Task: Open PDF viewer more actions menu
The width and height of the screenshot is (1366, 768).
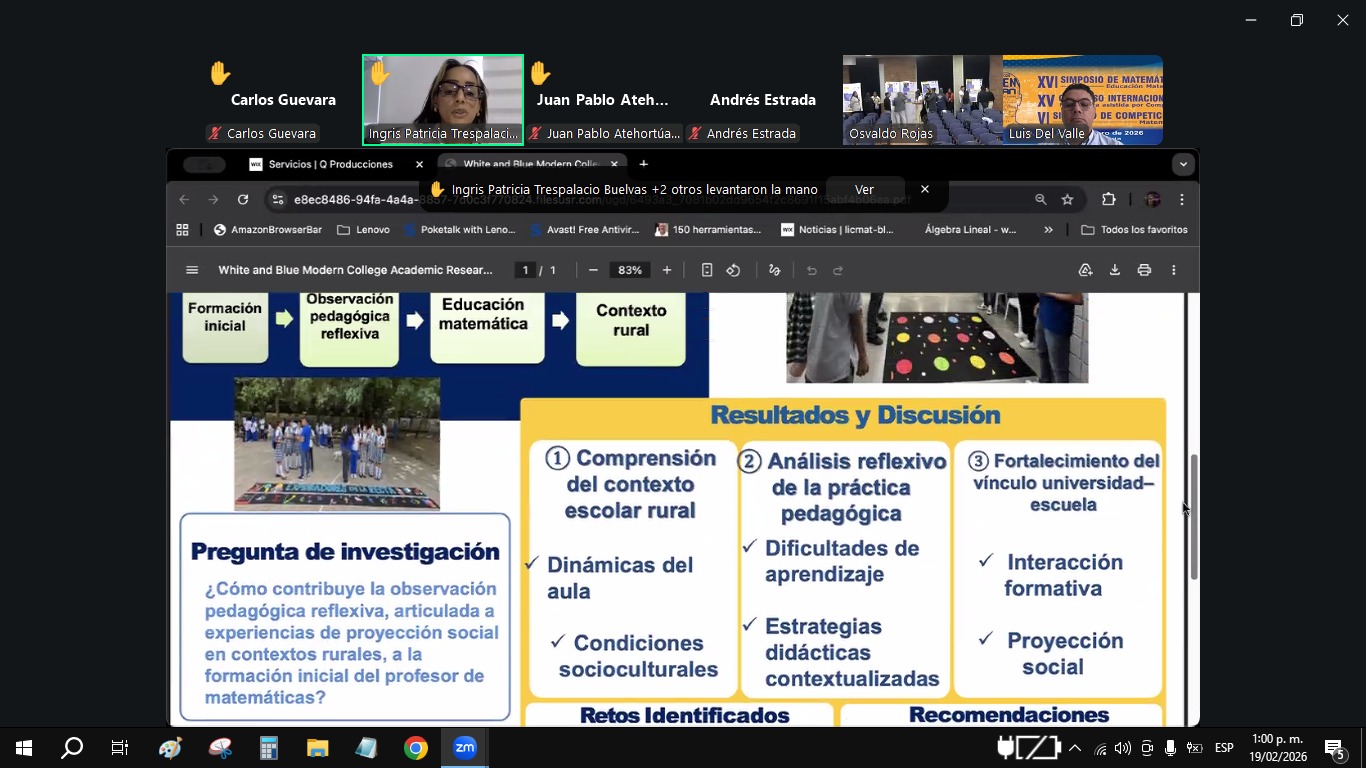Action: click(1174, 270)
